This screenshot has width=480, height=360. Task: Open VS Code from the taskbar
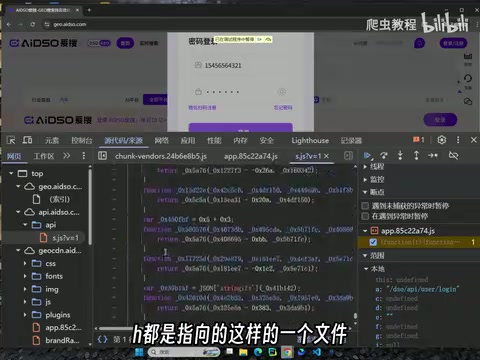coord(317,352)
